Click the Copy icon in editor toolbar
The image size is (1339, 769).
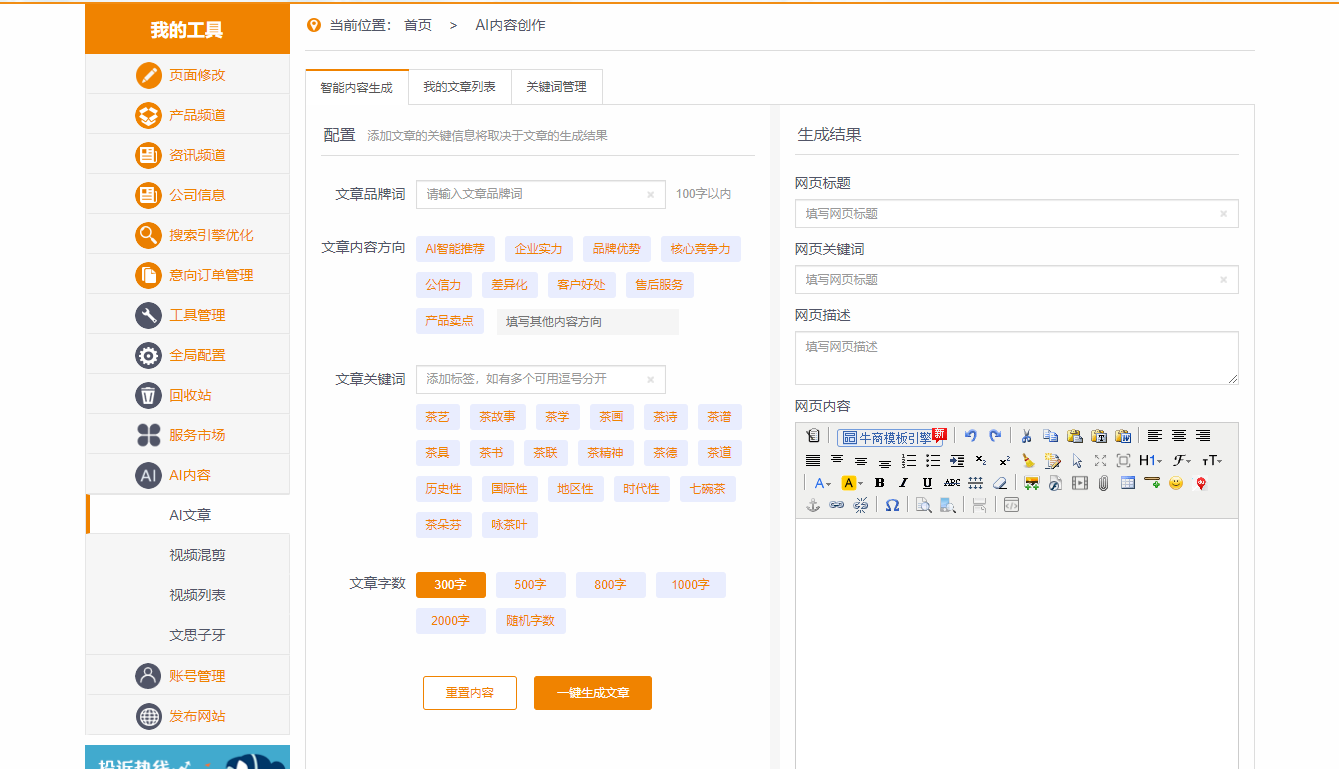tap(1050, 436)
